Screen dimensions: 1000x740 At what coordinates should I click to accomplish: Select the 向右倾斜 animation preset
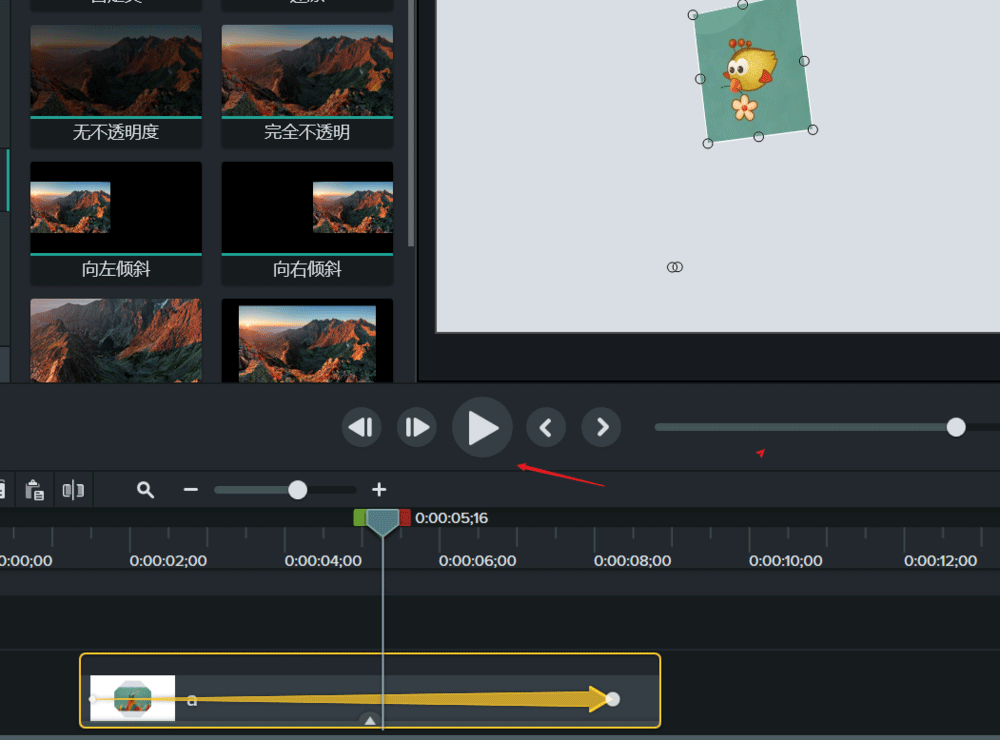pos(307,223)
